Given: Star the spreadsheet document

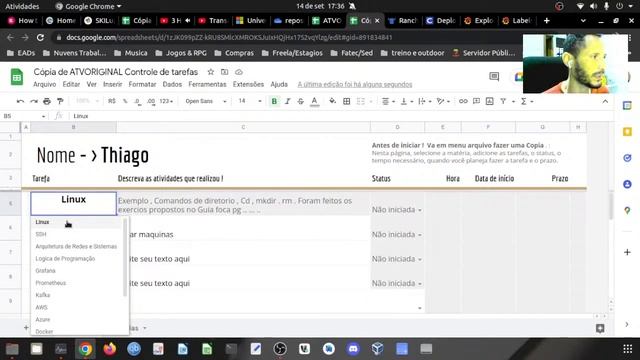Looking at the screenshot, I should click(x=211, y=72).
